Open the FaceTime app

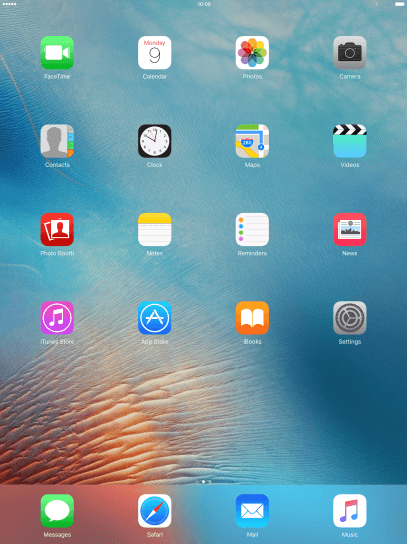pyautogui.click(x=57, y=53)
